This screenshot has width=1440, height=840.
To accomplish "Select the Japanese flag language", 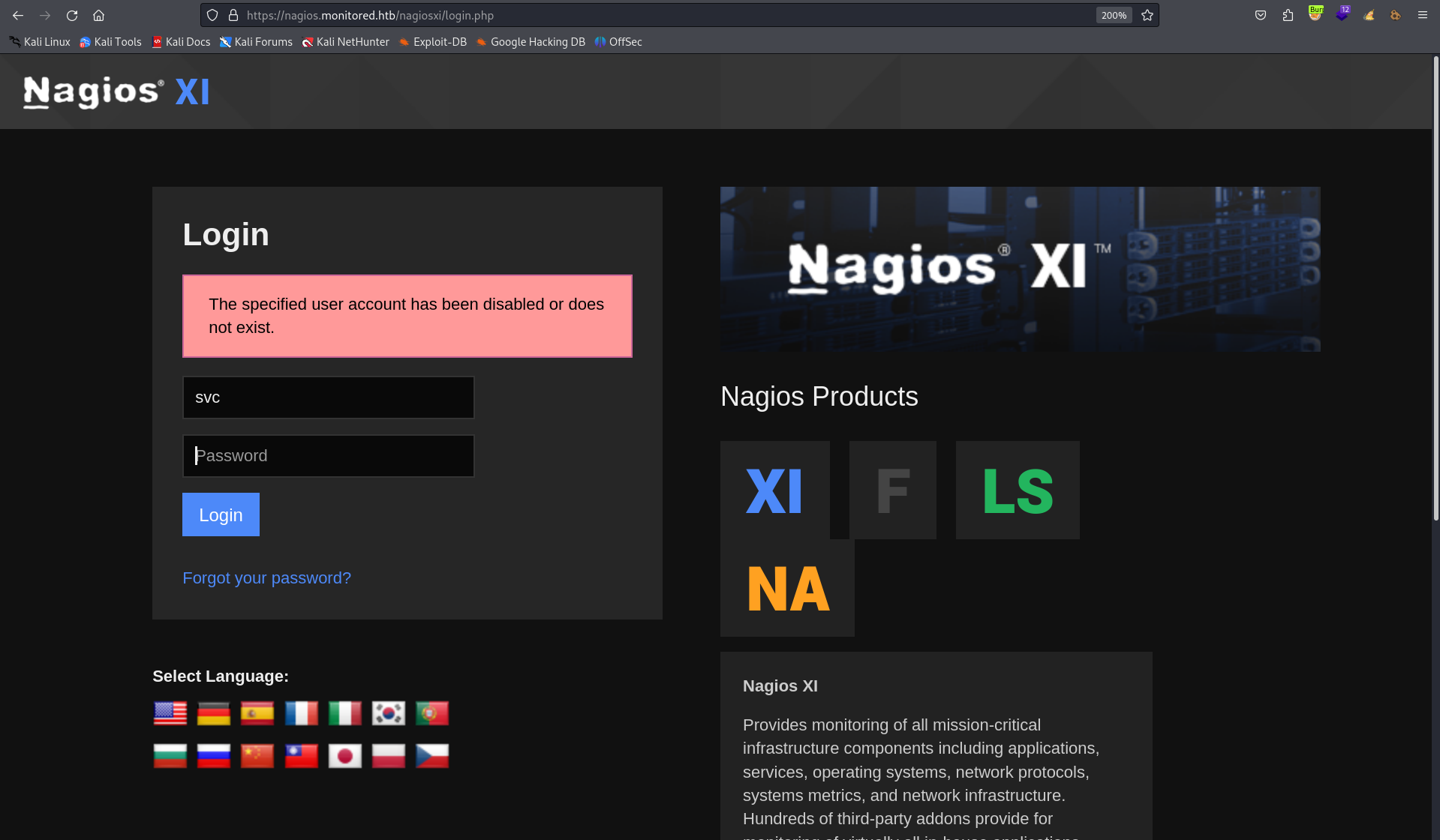I will [345, 756].
